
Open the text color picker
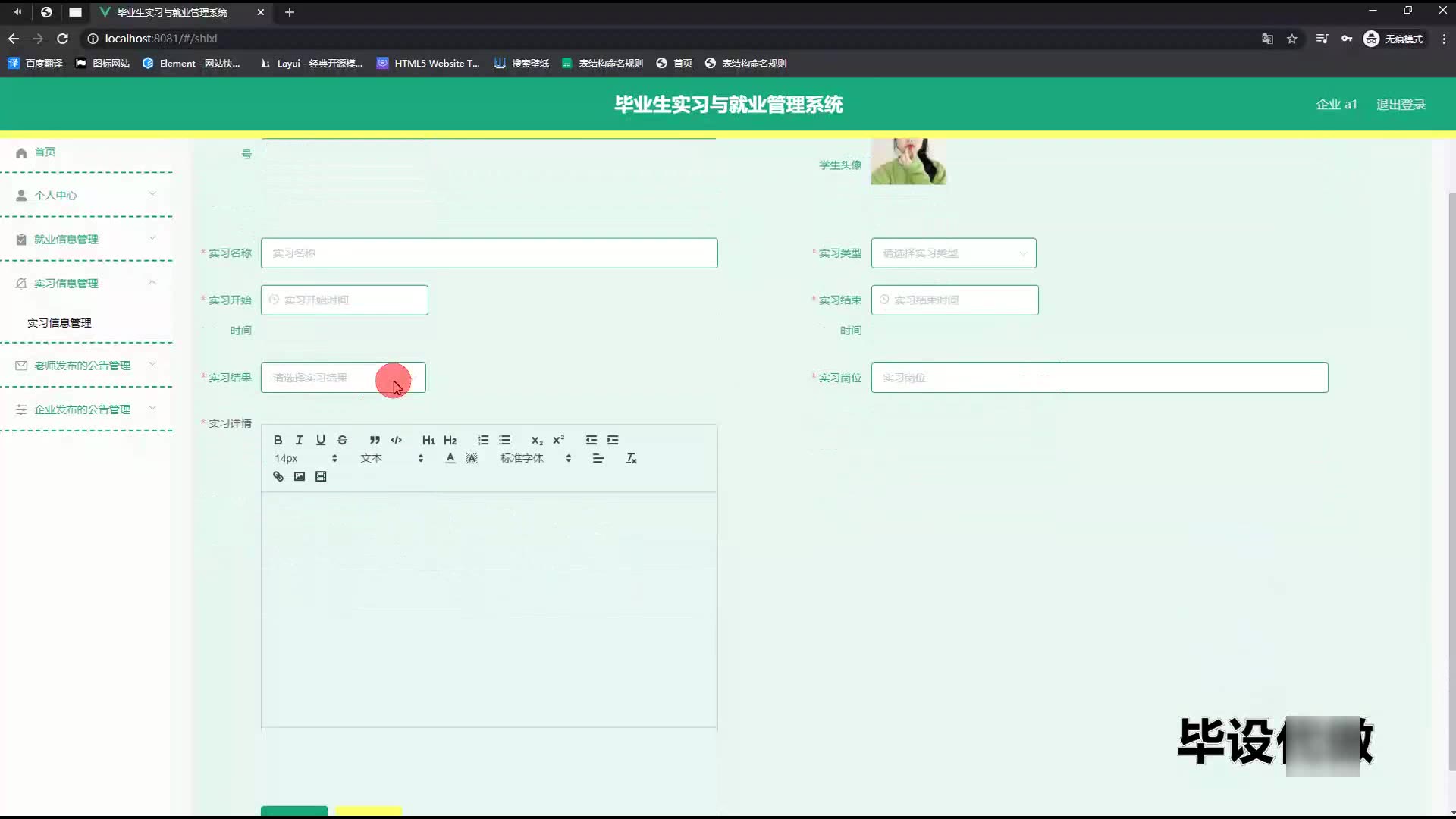(450, 458)
